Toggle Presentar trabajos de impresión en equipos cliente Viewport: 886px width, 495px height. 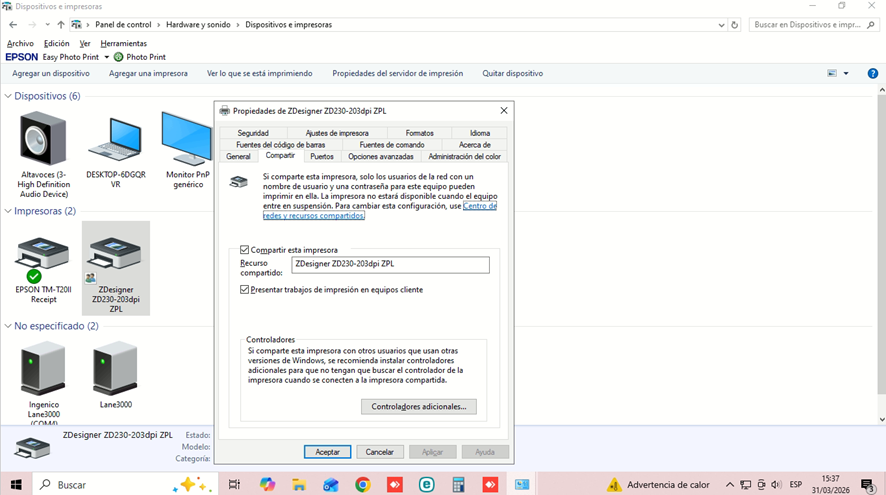[245, 290]
